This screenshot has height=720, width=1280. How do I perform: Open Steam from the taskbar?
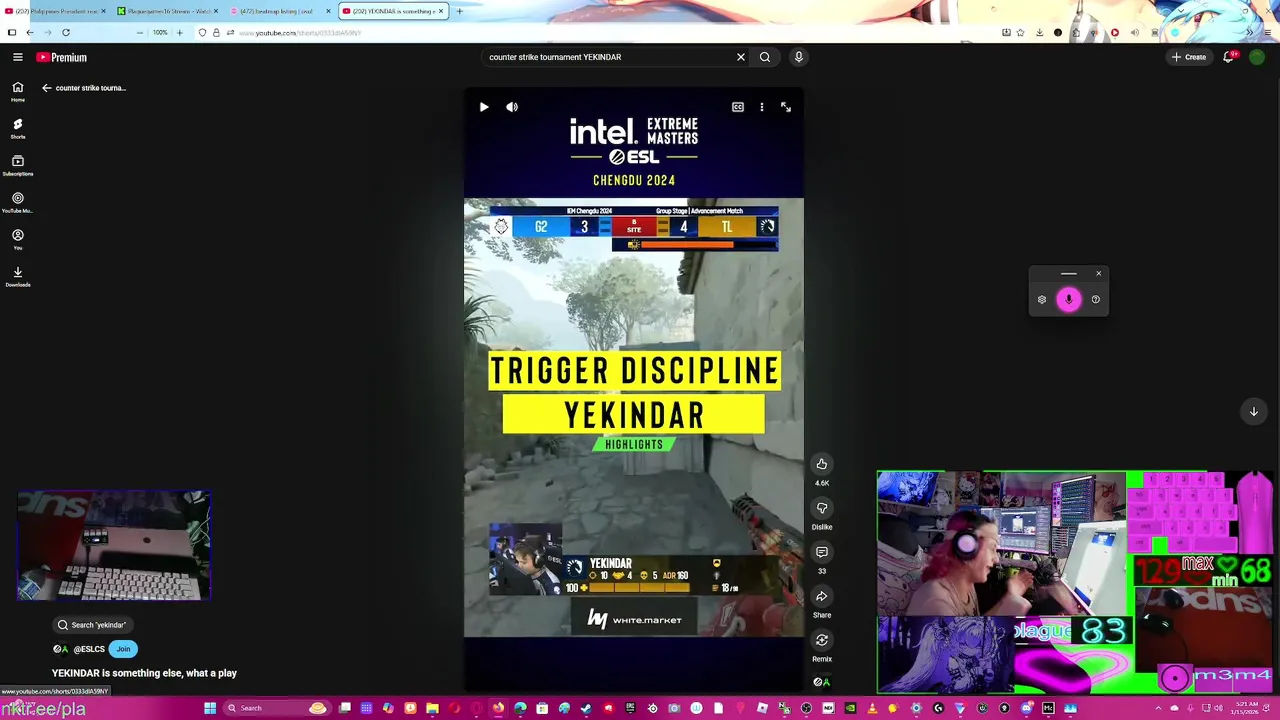click(586, 708)
